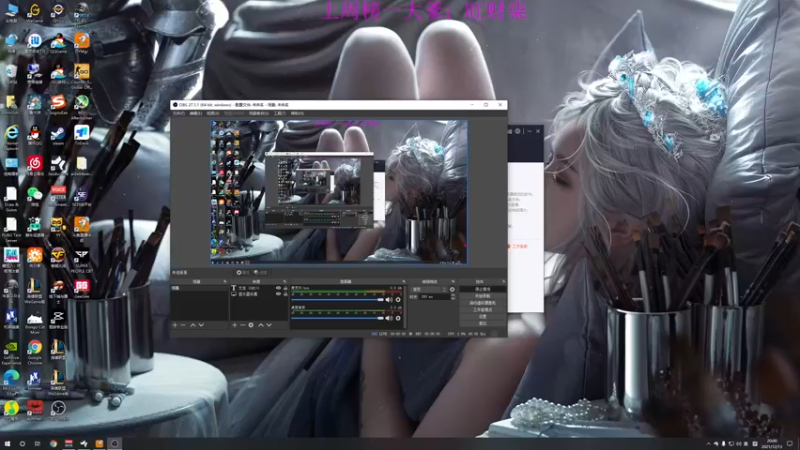Open OBS Studio desktop shortcut
The width and height of the screenshot is (800, 450).
(x=58, y=410)
